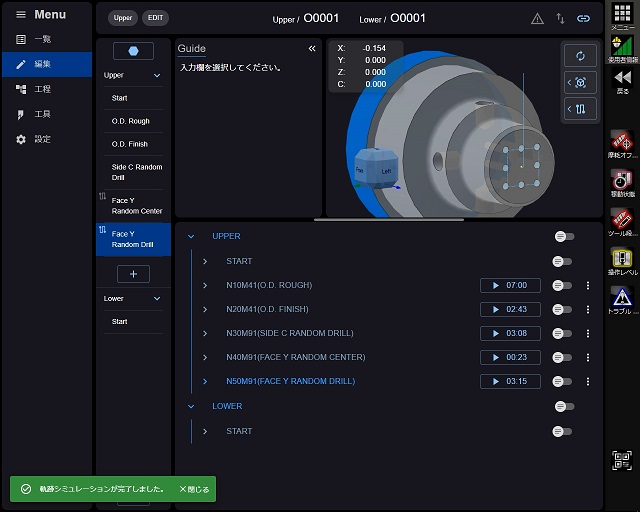The height and width of the screenshot is (512, 640).
Task: Play the FACE Y RANDOM CENTER simulation 00:23
Action: 510,357
